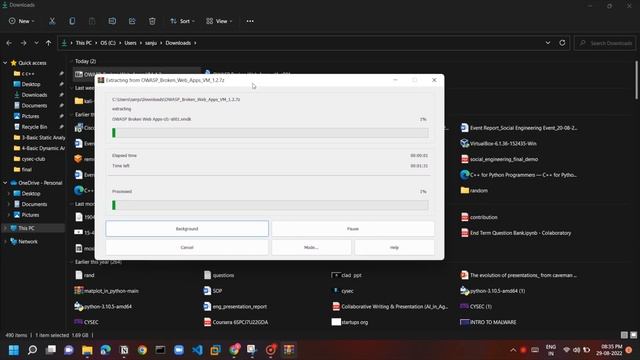Open taskbar Search icon

coord(32,350)
